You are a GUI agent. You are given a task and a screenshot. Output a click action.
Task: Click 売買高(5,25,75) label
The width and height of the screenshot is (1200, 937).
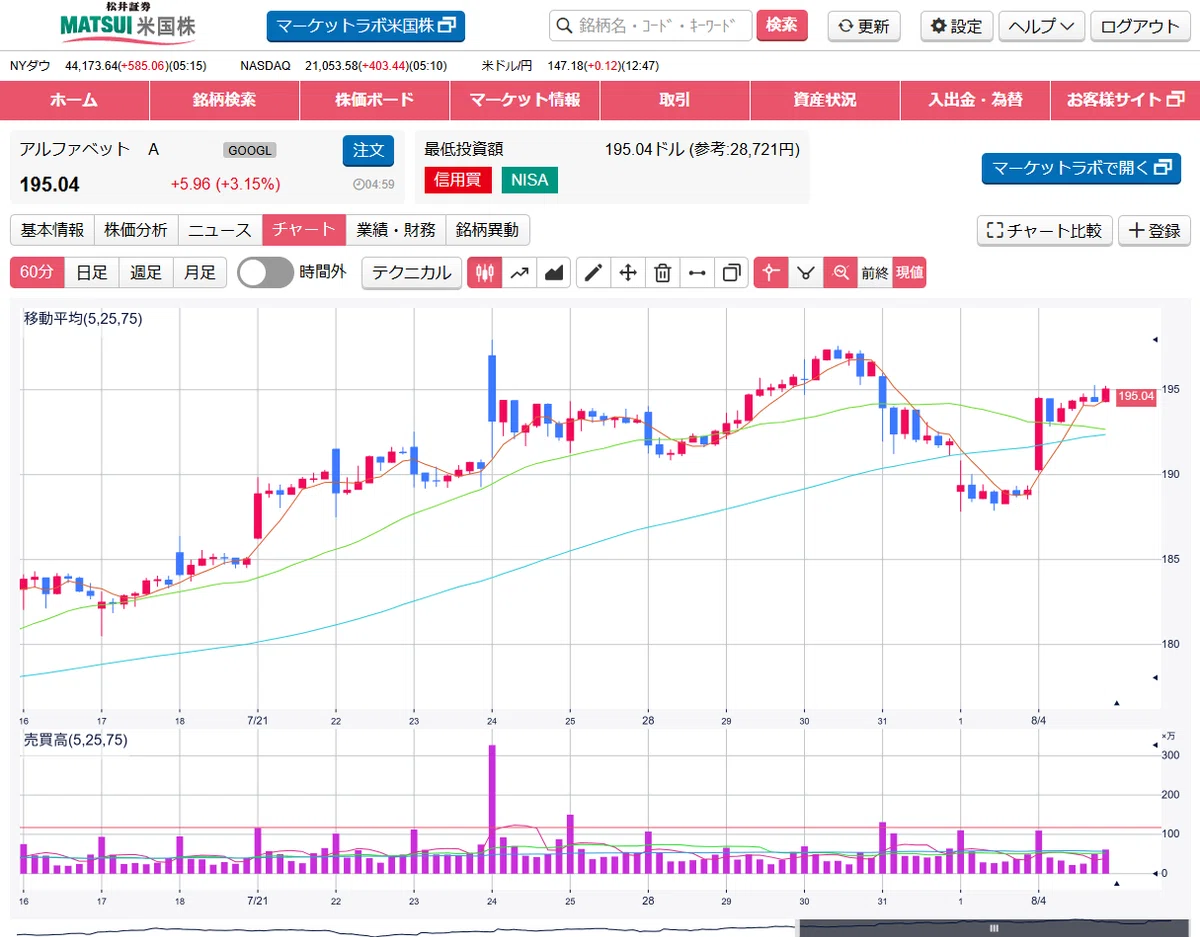pyautogui.click(x=76, y=740)
